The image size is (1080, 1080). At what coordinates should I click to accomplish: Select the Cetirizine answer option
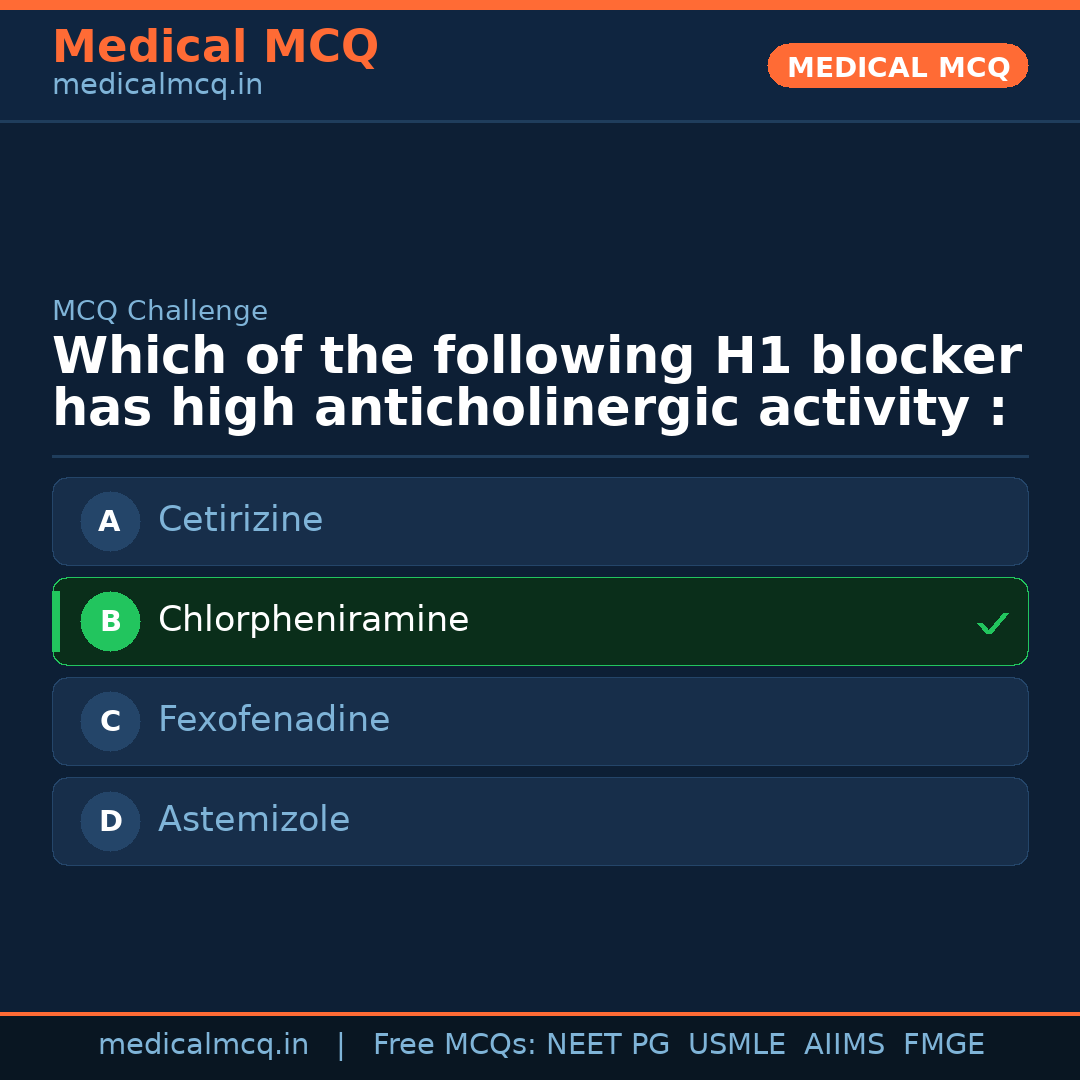(x=540, y=521)
